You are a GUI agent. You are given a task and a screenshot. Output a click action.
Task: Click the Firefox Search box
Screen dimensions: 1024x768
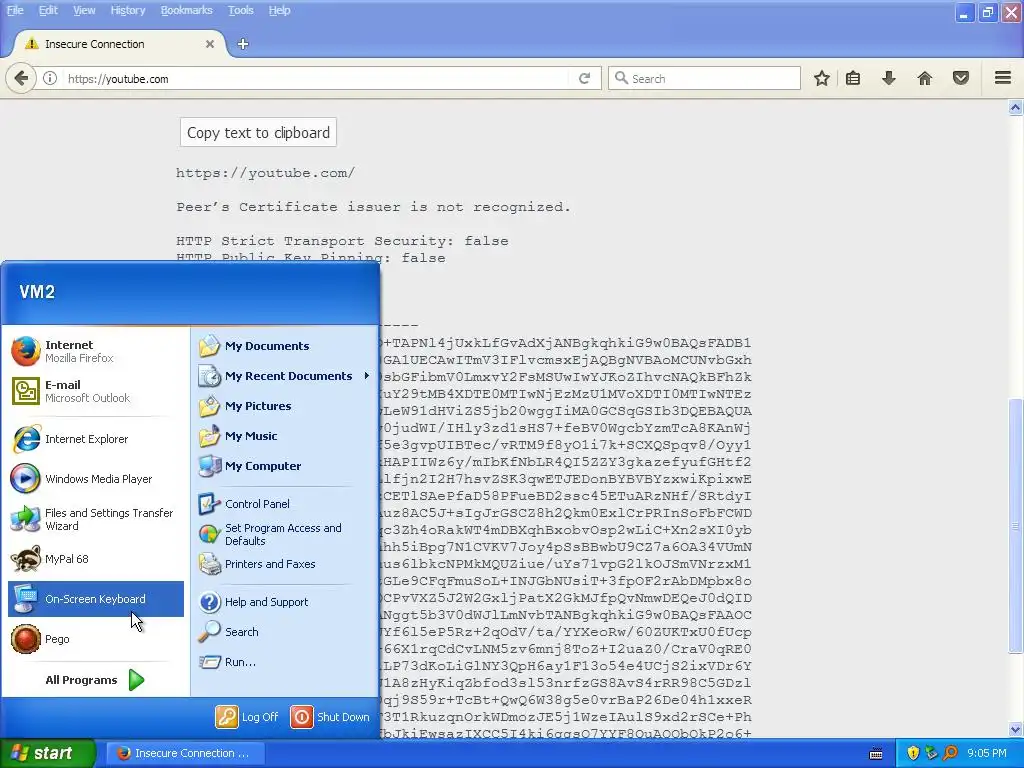coord(704,78)
